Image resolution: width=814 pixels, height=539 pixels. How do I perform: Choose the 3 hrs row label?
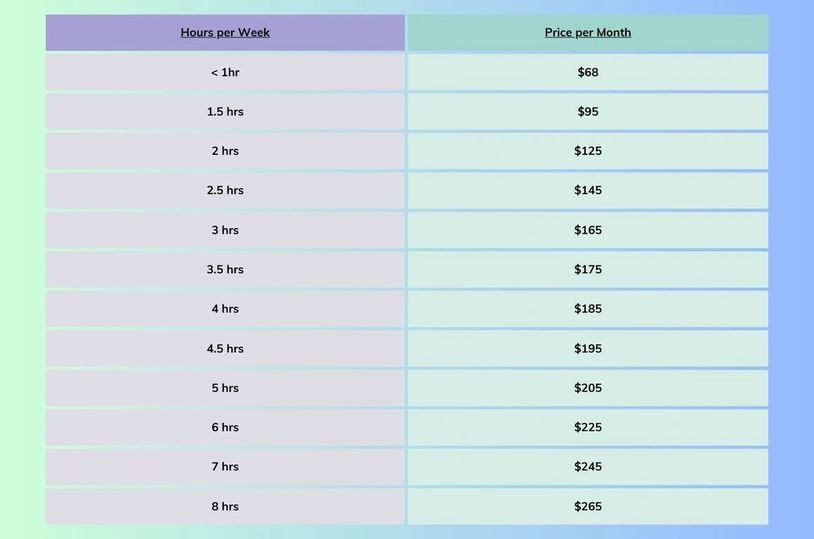[225, 230]
